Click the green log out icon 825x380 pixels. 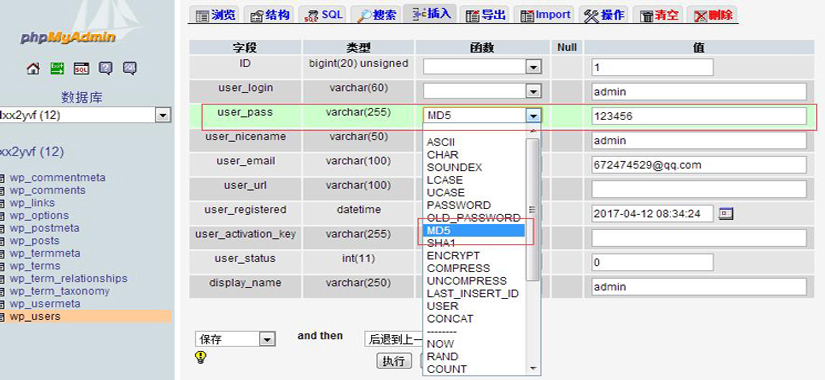coord(57,68)
